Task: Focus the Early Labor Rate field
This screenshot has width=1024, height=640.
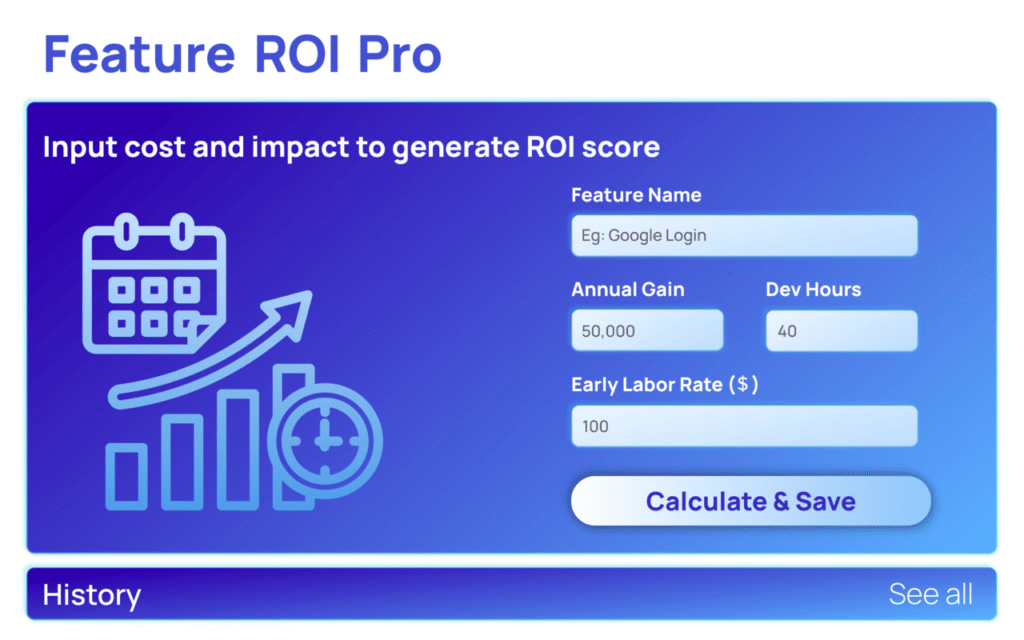Action: point(744,426)
